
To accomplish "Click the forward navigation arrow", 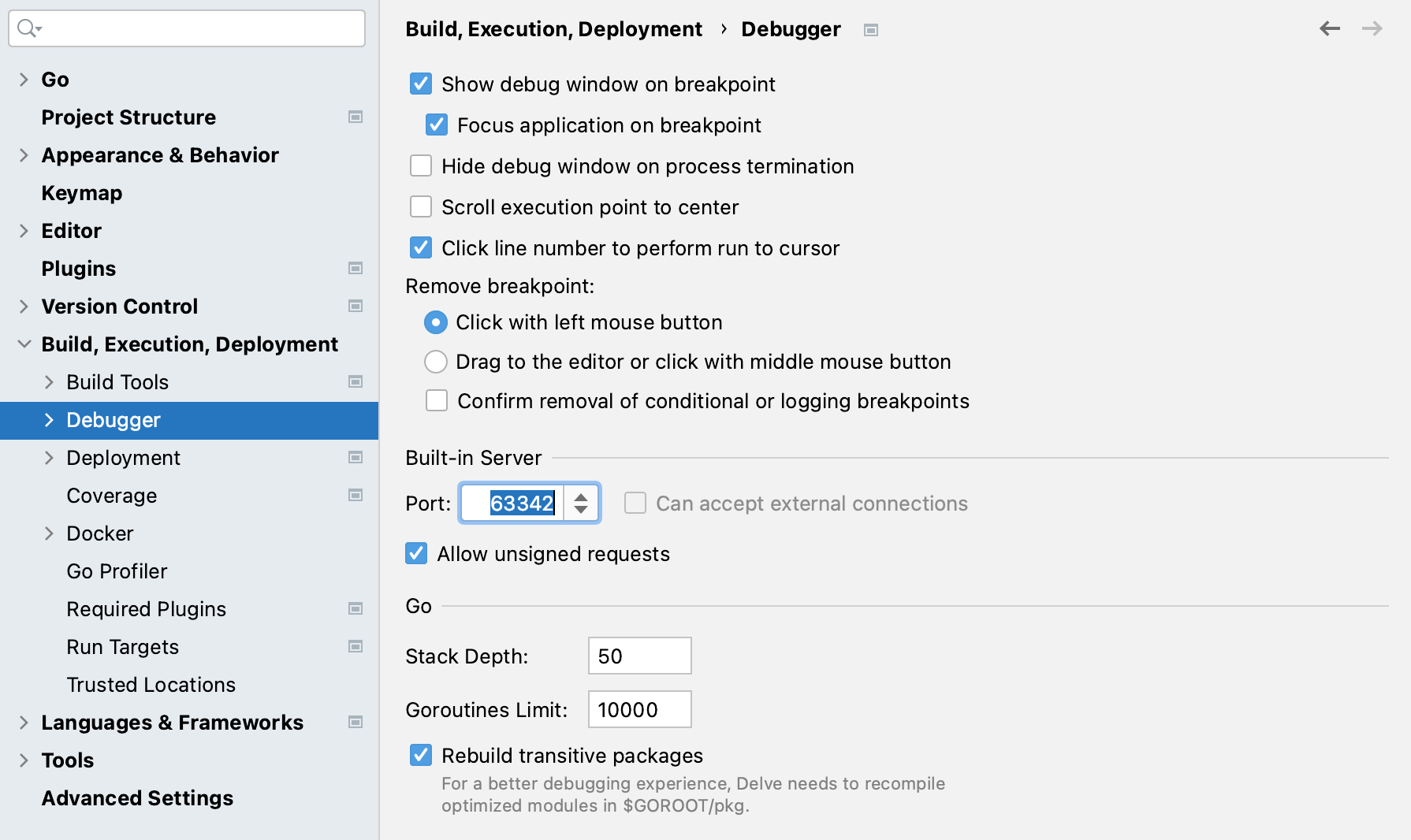I will coord(1372,29).
